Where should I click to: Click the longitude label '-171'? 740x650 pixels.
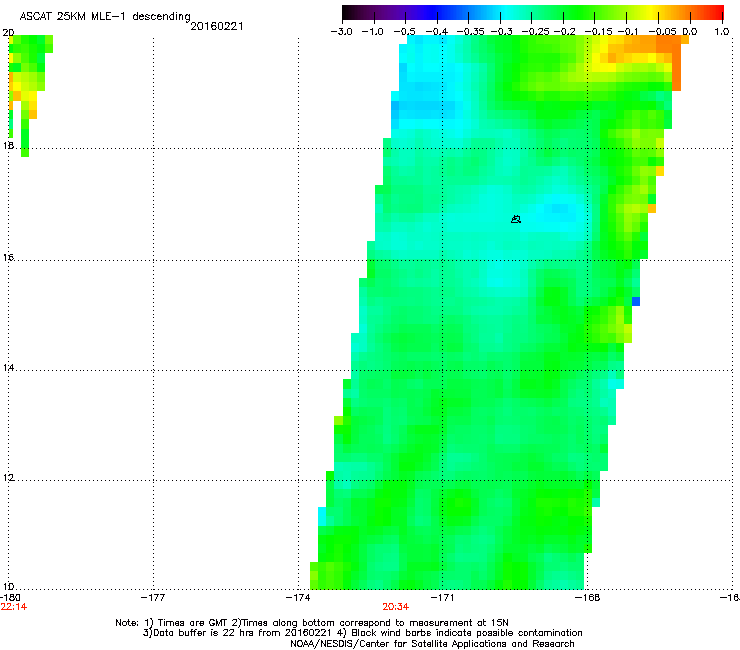click(x=442, y=598)
